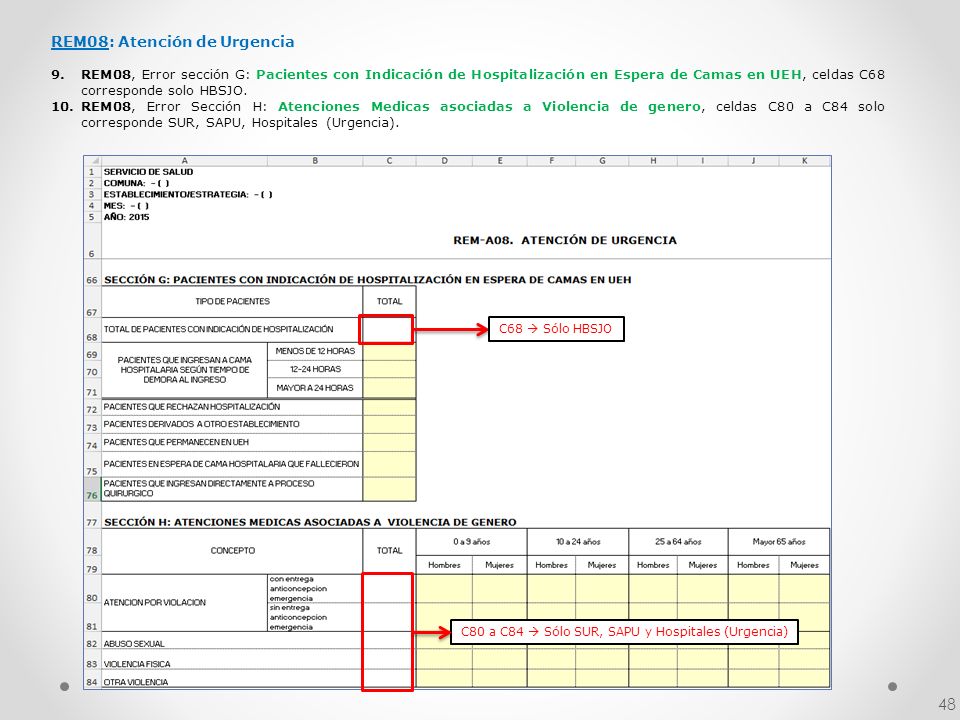The height and width of the screenshot is (720, 960).
Task: Click 'Hombres' under 0 a 9 años
Action: (444, 565)
